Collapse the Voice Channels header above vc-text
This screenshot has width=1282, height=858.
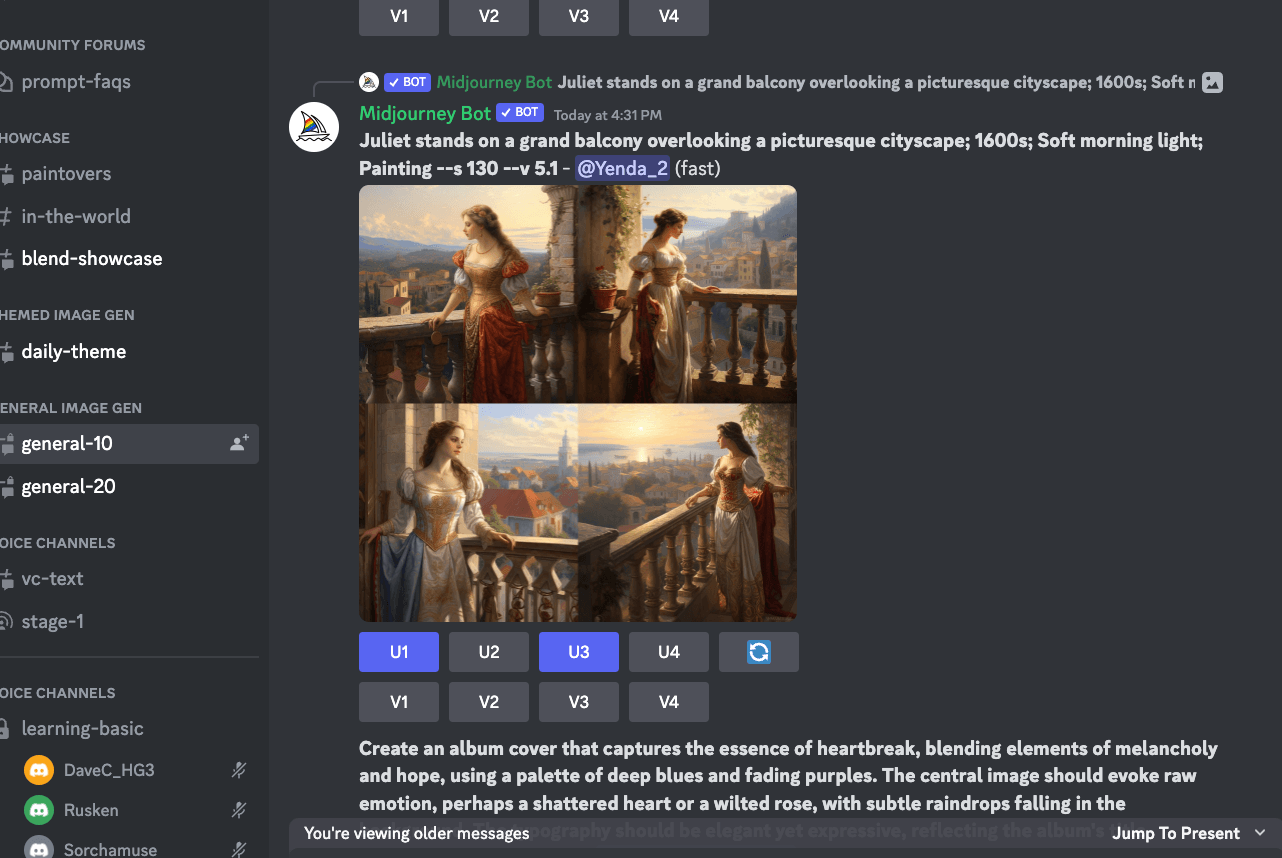58,543
